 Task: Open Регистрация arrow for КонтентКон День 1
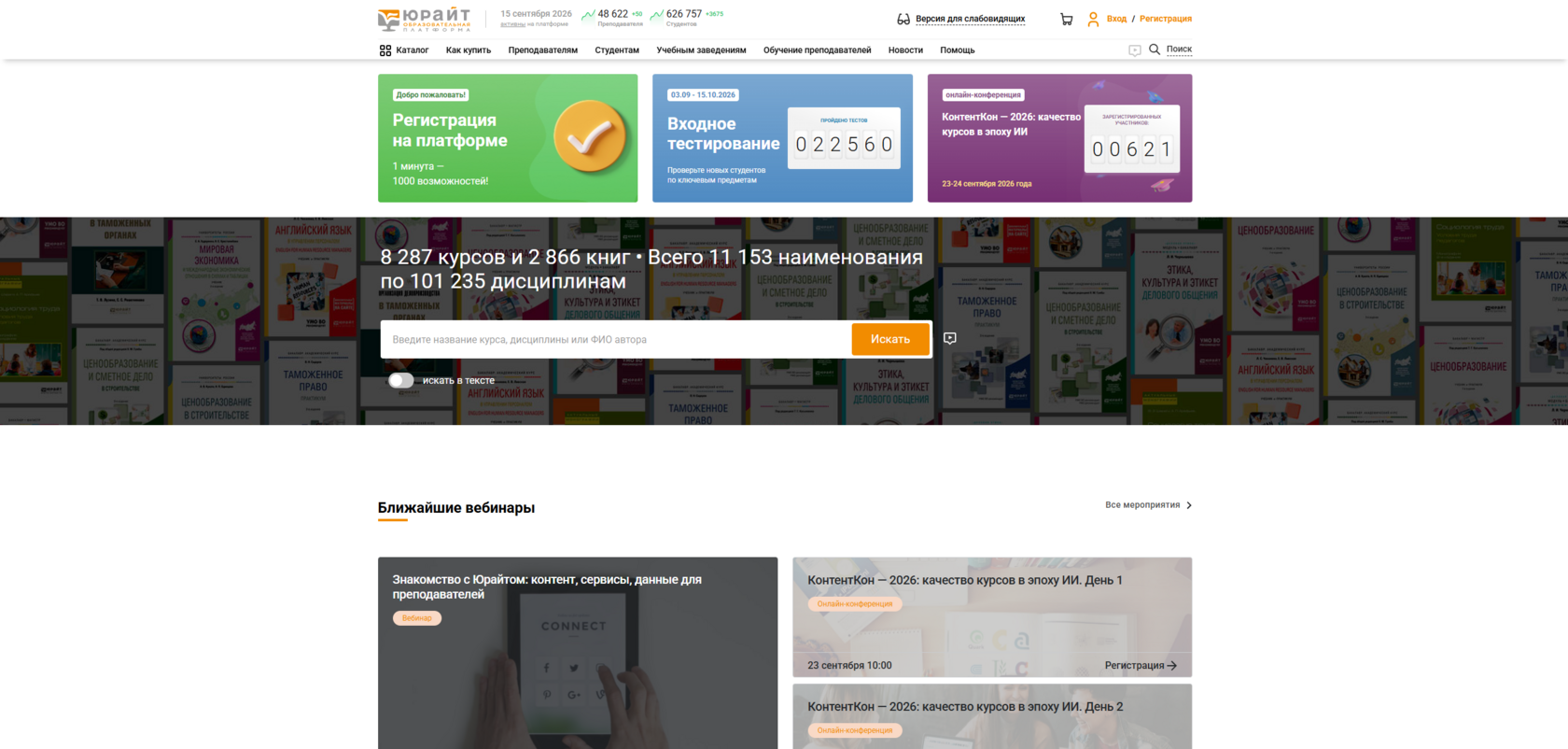coord(1141,665)
